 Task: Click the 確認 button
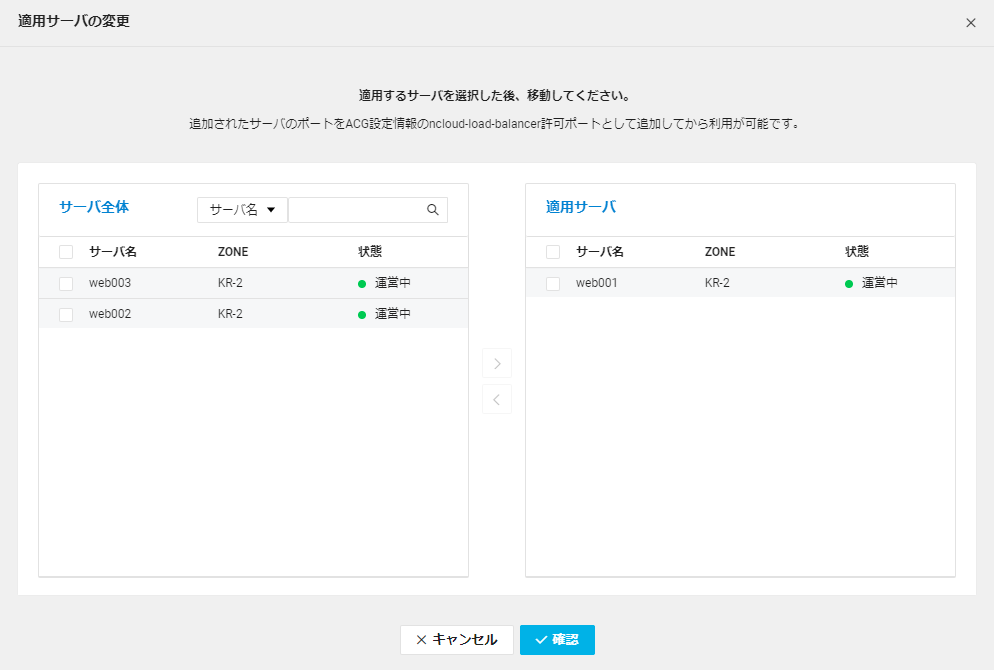[557, 640]
